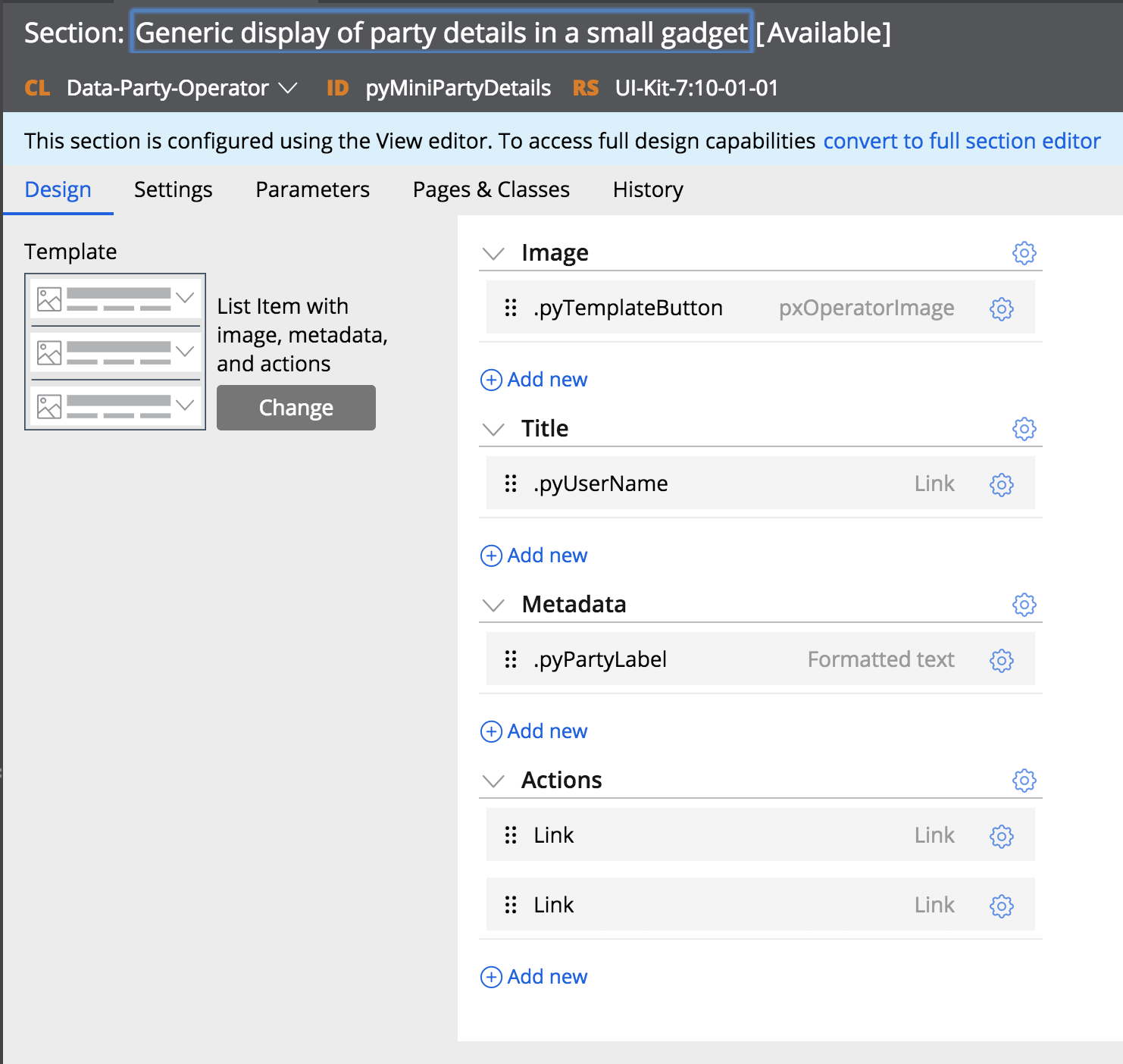The height and width of the screenshot is (1064, 1123).
Task: Click the Change template button
Action: coord(296,408)
